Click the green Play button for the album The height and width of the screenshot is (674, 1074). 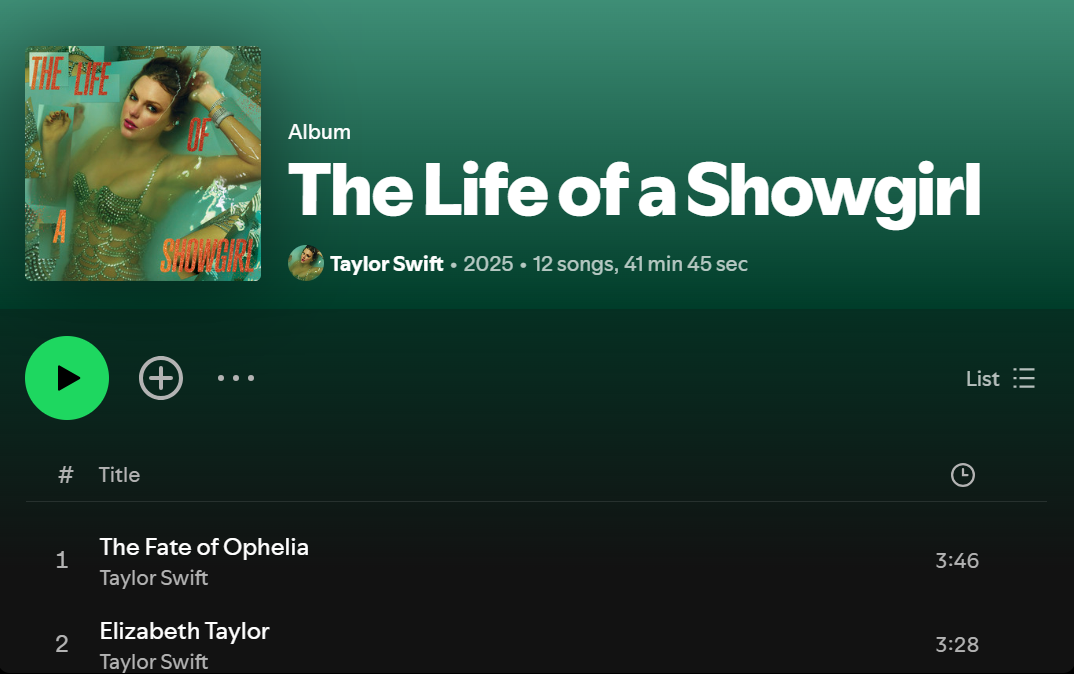click(66, 378)
